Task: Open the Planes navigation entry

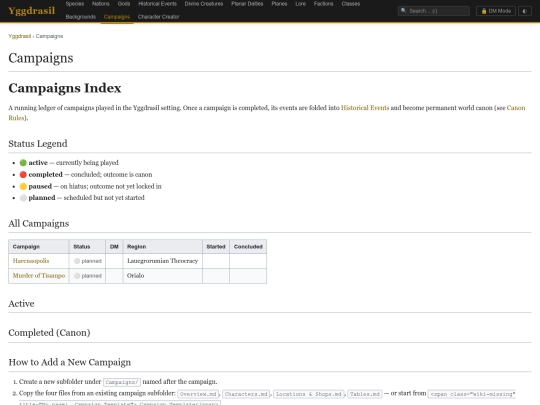Action: [x=279, y=4]
